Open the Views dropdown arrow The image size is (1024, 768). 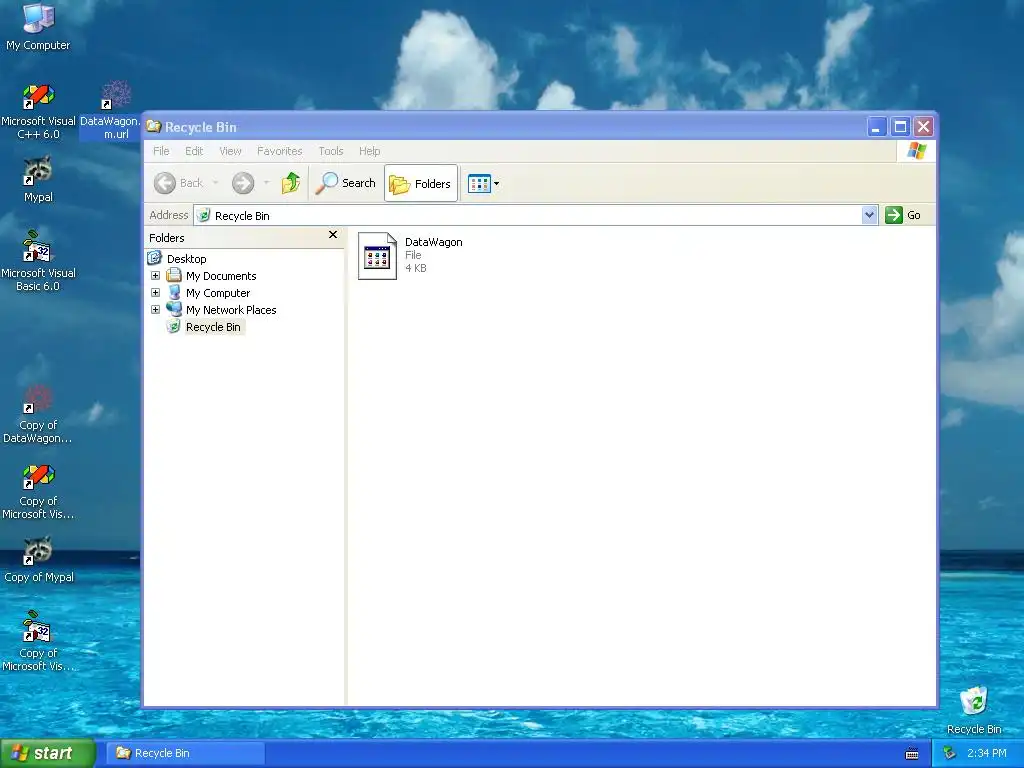tap(497, 184)
